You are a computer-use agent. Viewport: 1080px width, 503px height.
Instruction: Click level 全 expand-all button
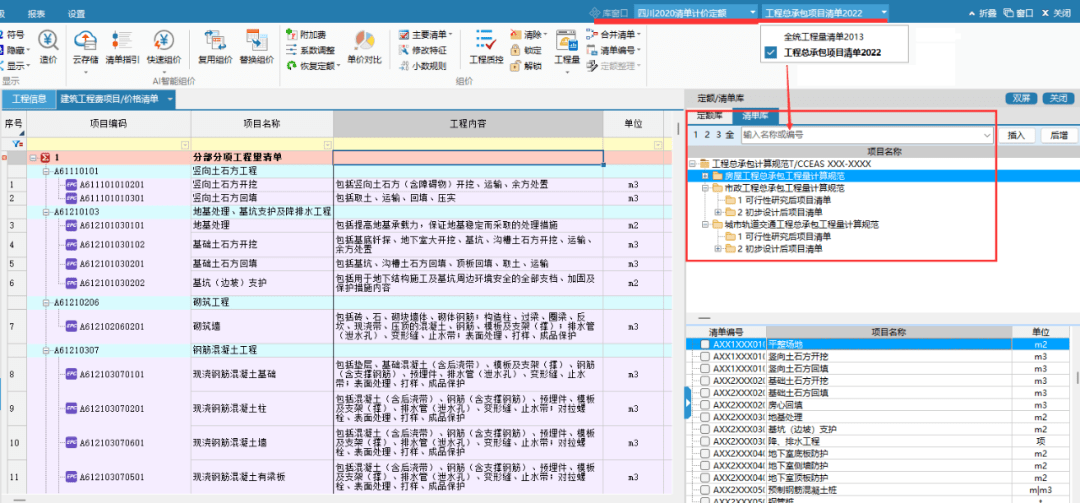(729, 136)
